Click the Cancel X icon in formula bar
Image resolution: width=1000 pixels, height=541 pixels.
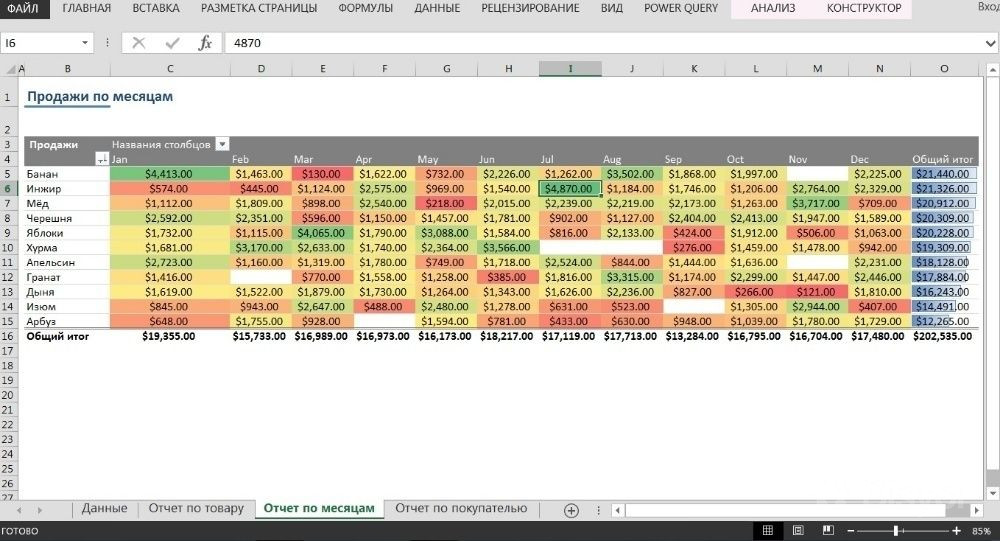139,43
